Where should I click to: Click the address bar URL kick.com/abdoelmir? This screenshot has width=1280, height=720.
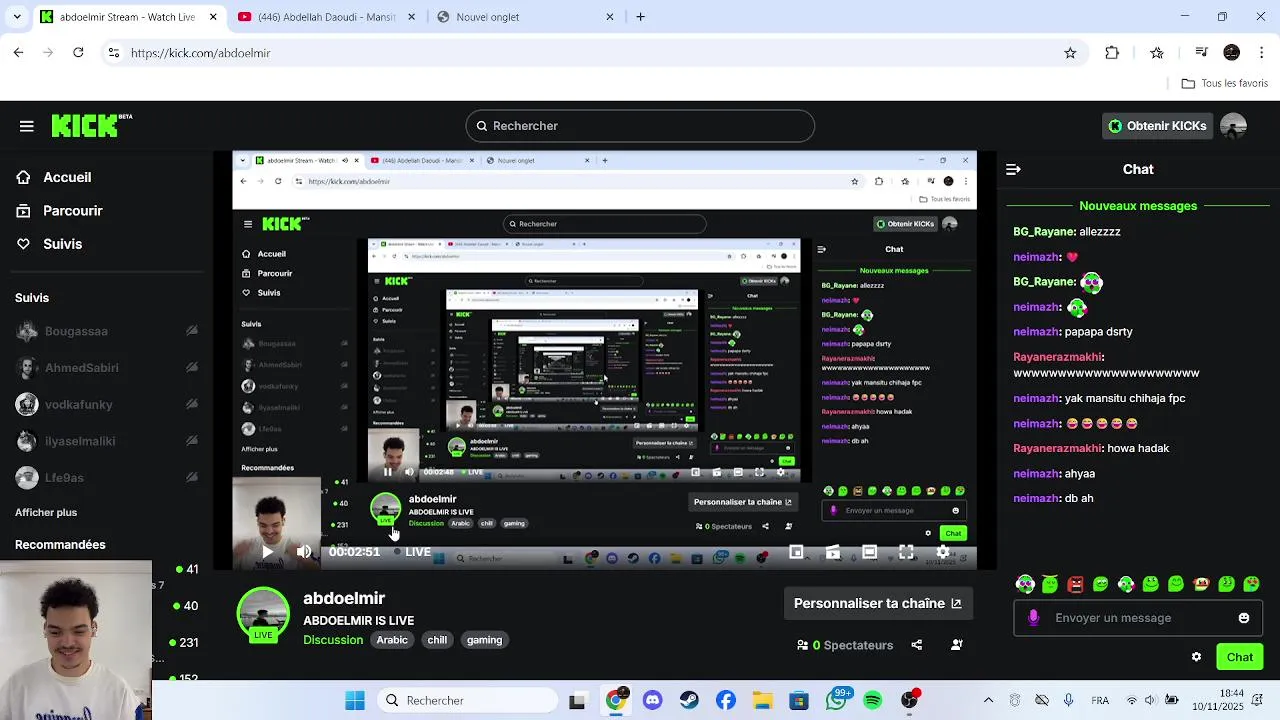click(201, 53)
